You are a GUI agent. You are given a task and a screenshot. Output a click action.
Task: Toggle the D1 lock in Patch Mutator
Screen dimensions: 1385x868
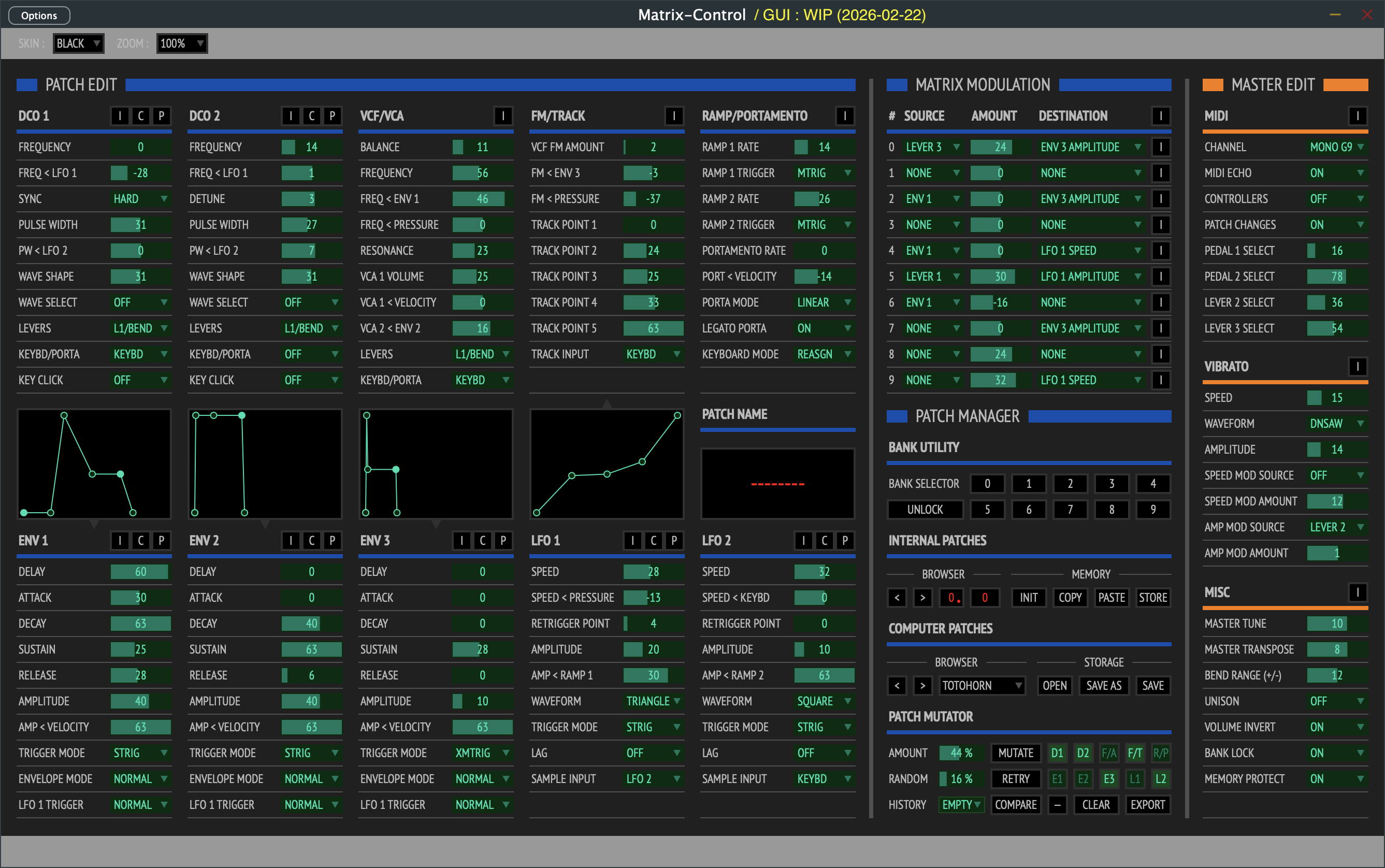(x=1057, y=753)
